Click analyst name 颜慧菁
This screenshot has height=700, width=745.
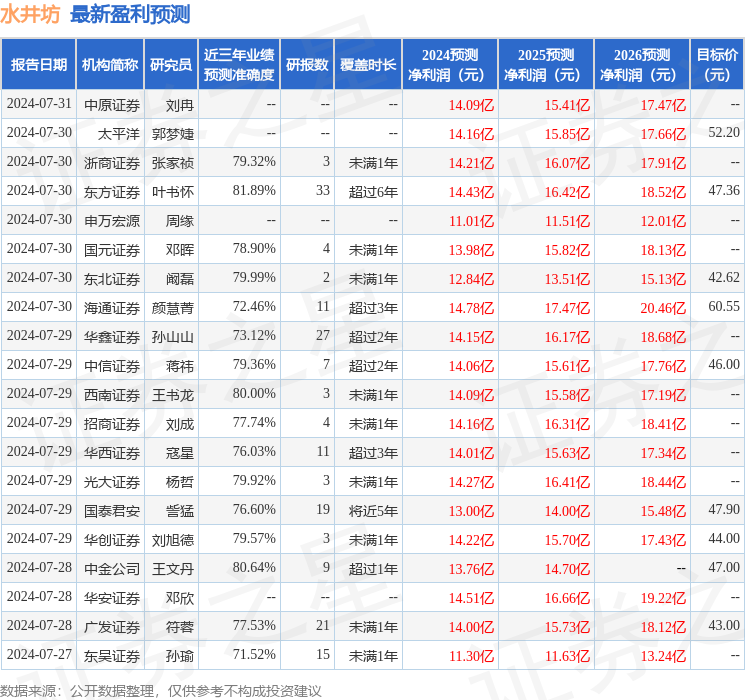click(173, 308)
